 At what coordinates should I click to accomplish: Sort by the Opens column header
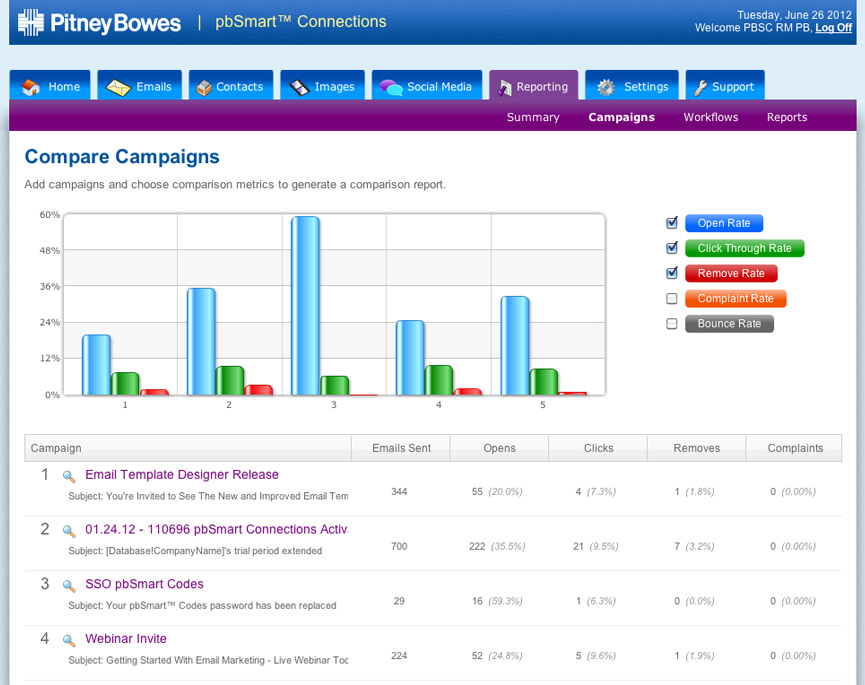(x=499, y=448)
